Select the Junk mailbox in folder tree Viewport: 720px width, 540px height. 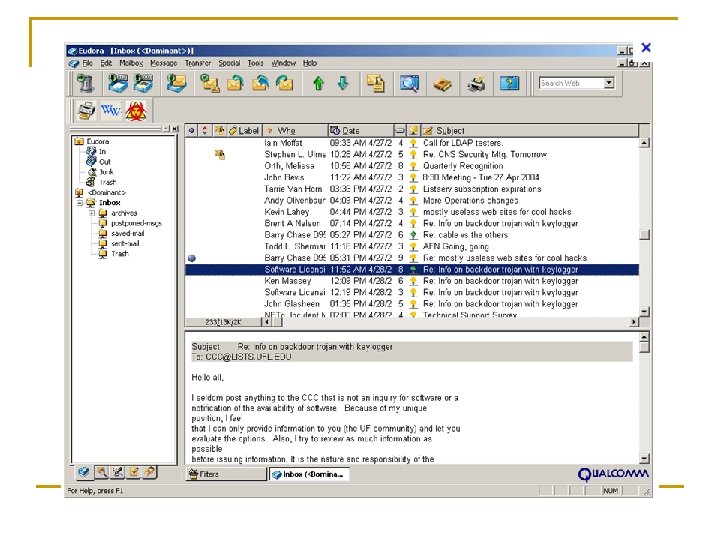click(107, 172)
